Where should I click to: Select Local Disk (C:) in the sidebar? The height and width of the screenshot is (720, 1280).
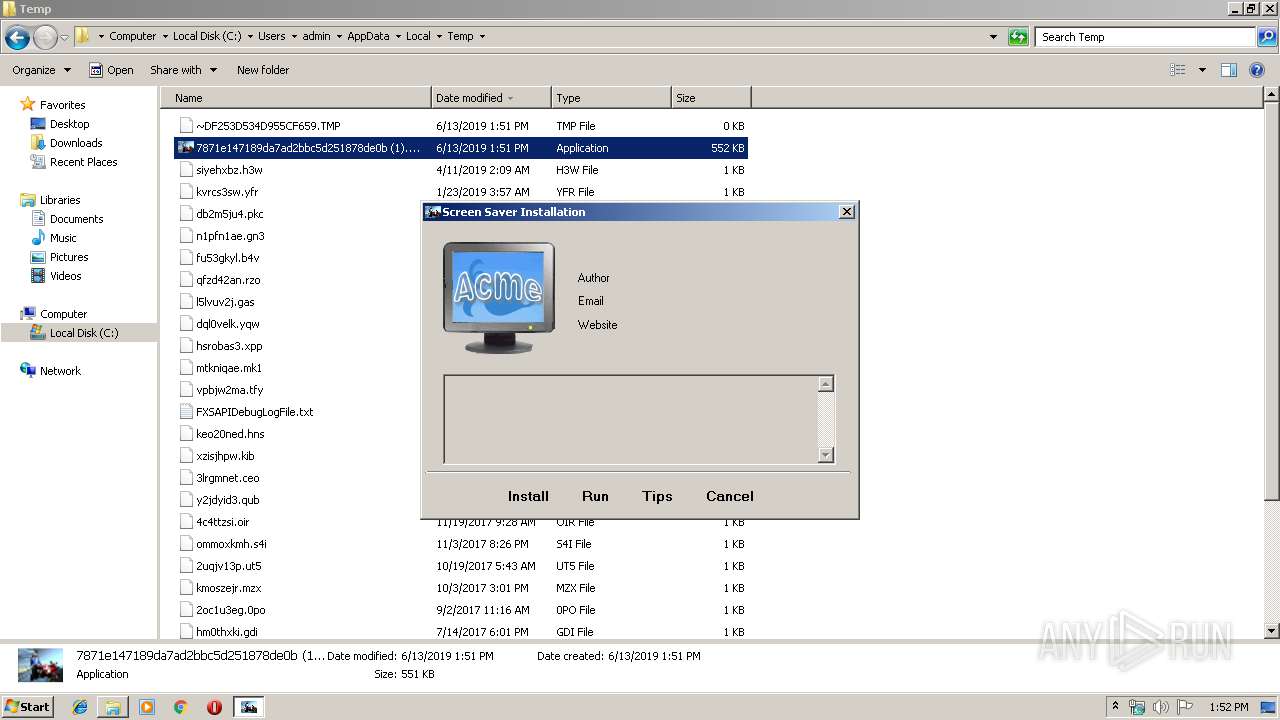(84, 333)
